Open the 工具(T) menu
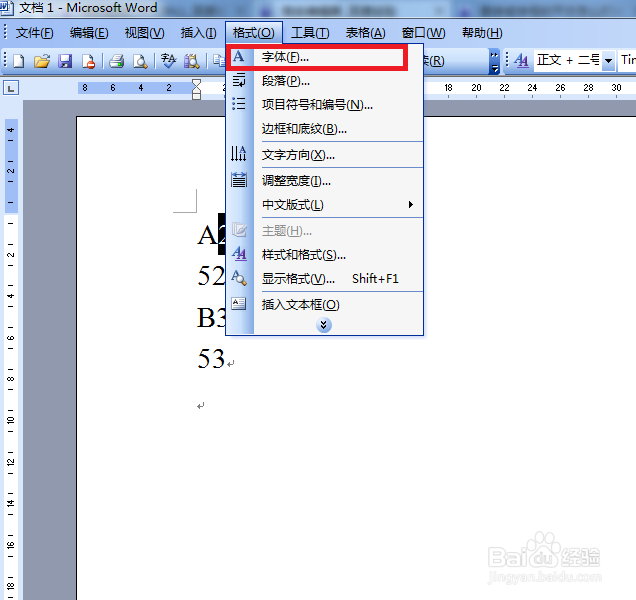The image size is (636, 600). point(310,33)
